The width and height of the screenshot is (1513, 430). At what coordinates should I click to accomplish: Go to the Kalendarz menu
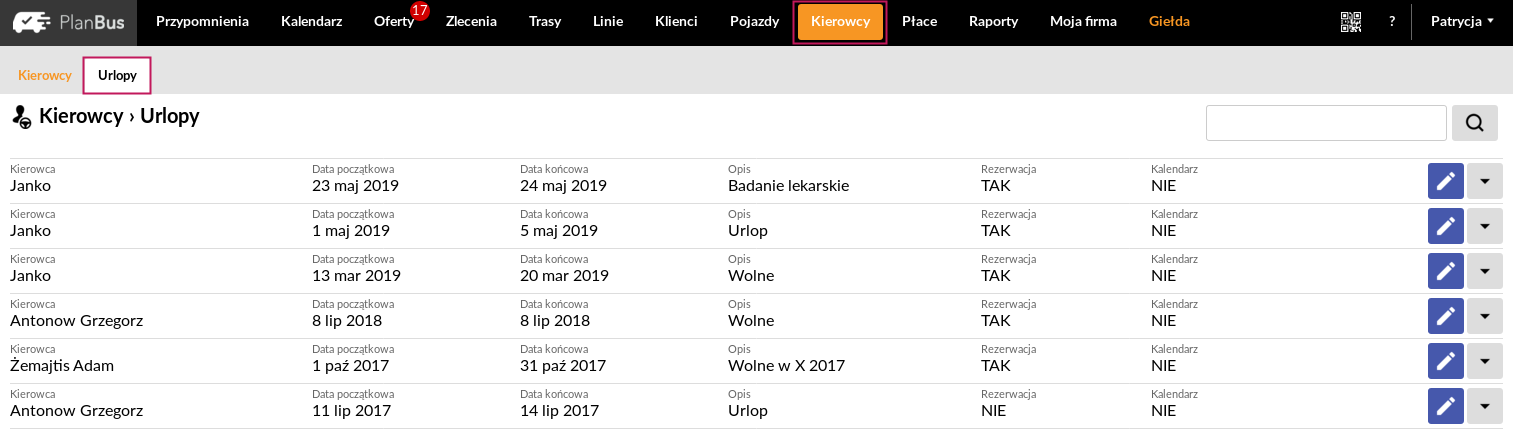(311, 21)
